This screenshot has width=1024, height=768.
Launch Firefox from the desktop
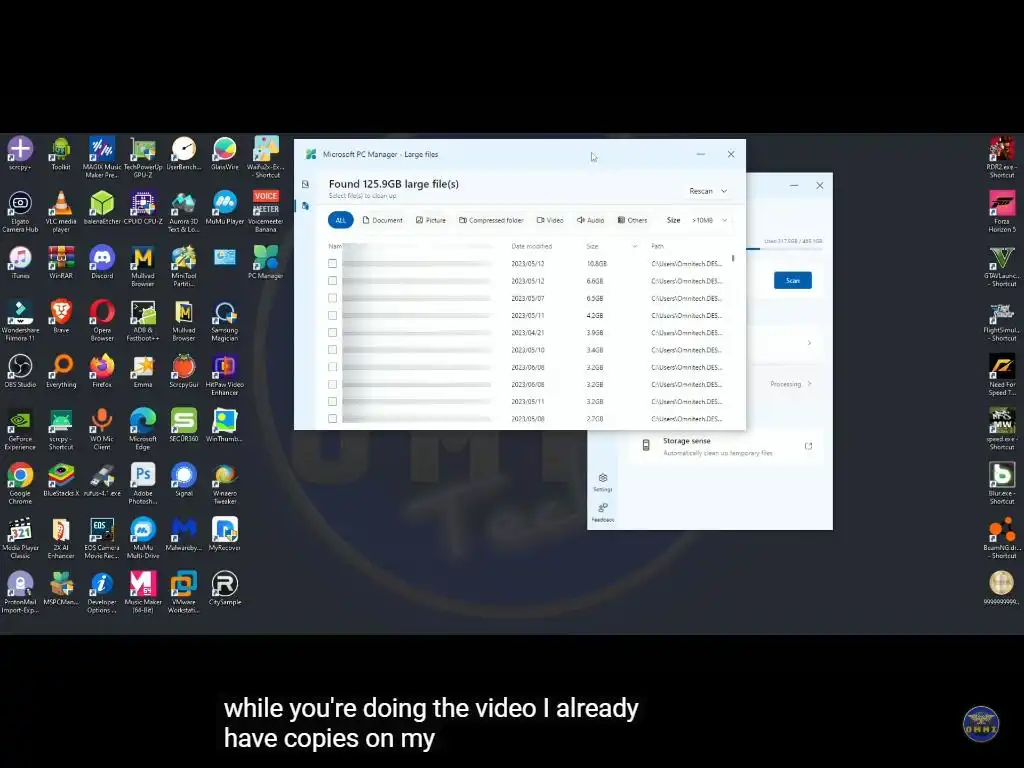click(102, 371)
